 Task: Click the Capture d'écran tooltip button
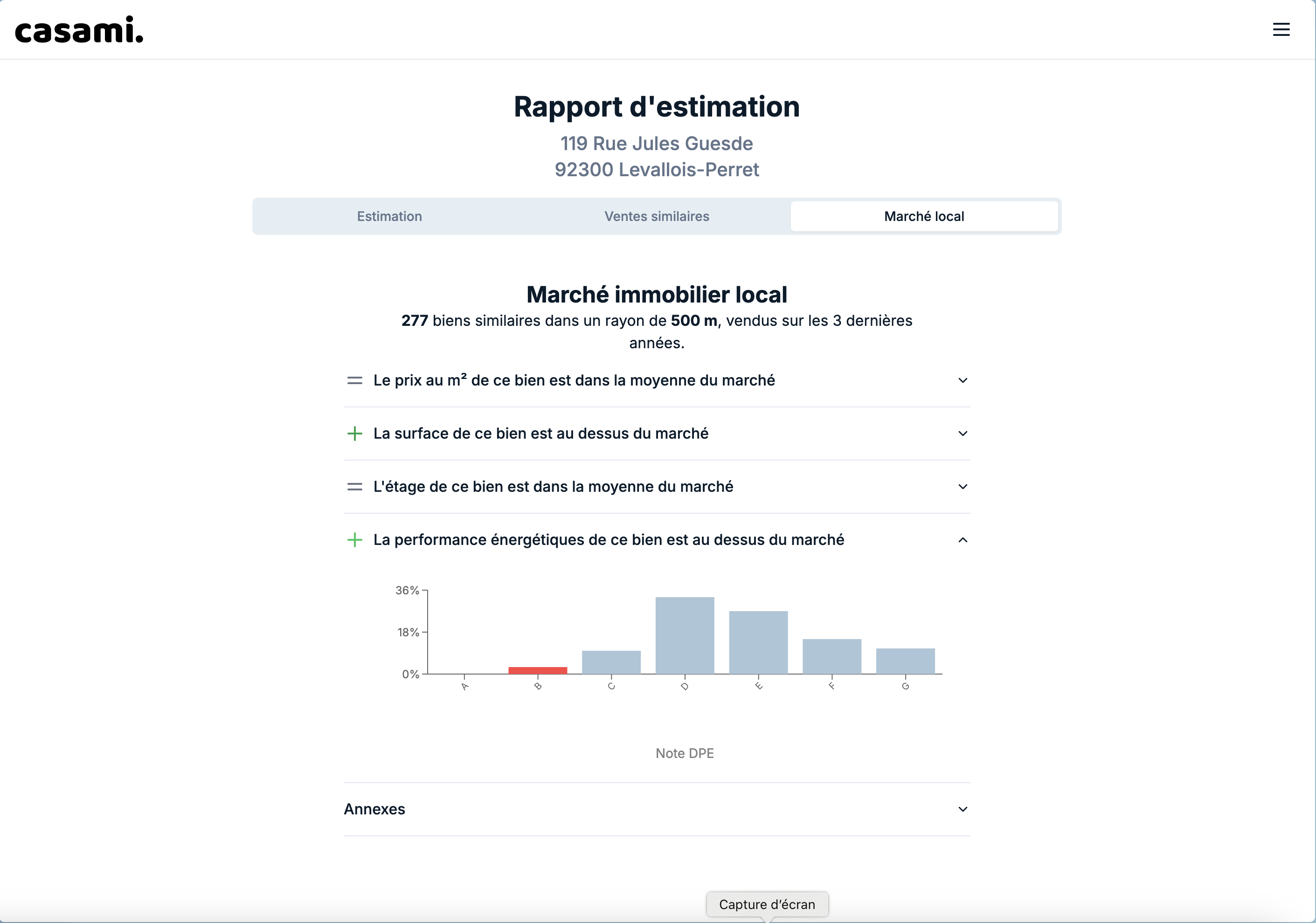tap(766, 904)
